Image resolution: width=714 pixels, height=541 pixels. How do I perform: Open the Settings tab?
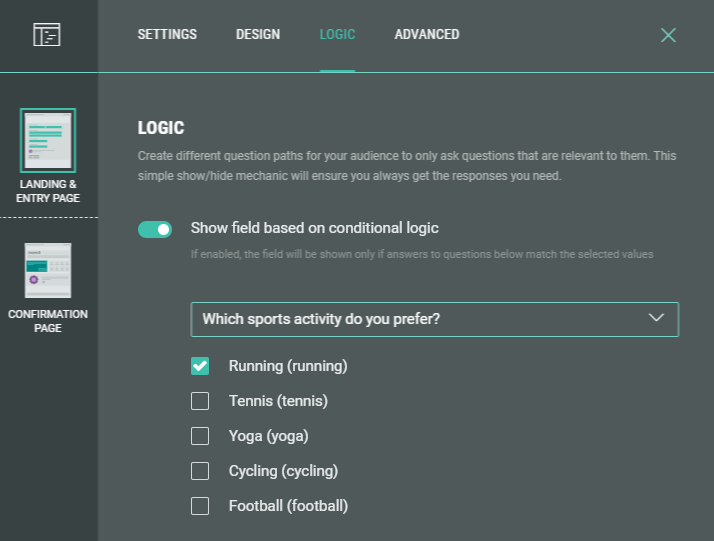pyautogui.click(x=167, y=35)
